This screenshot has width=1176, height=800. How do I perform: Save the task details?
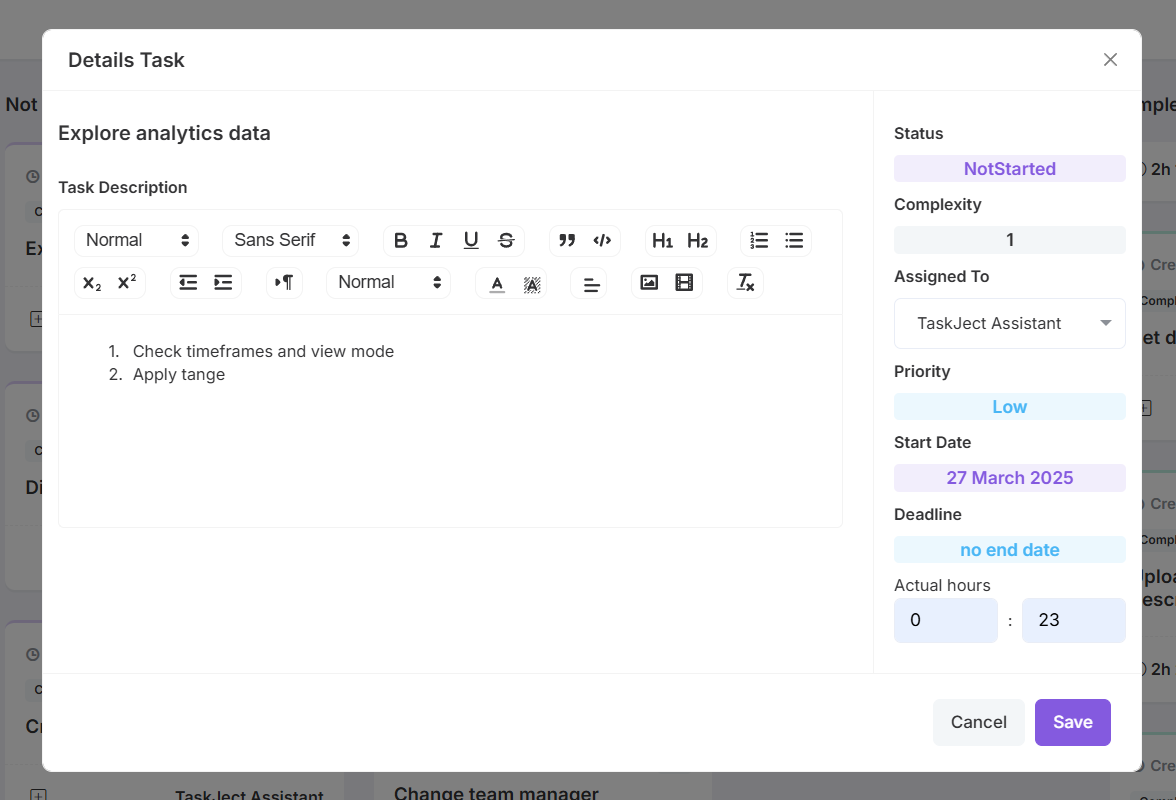tap(1072, 722)
